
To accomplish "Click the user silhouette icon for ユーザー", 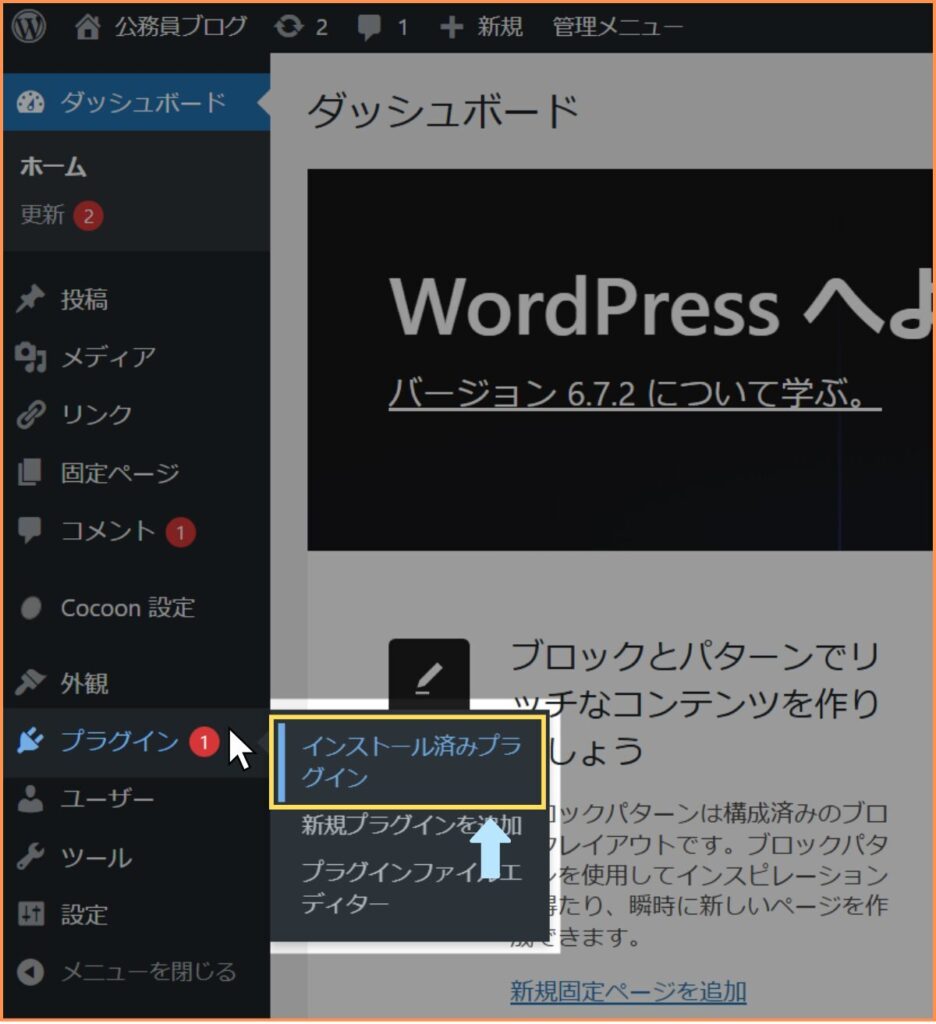I will click(30, 798).
